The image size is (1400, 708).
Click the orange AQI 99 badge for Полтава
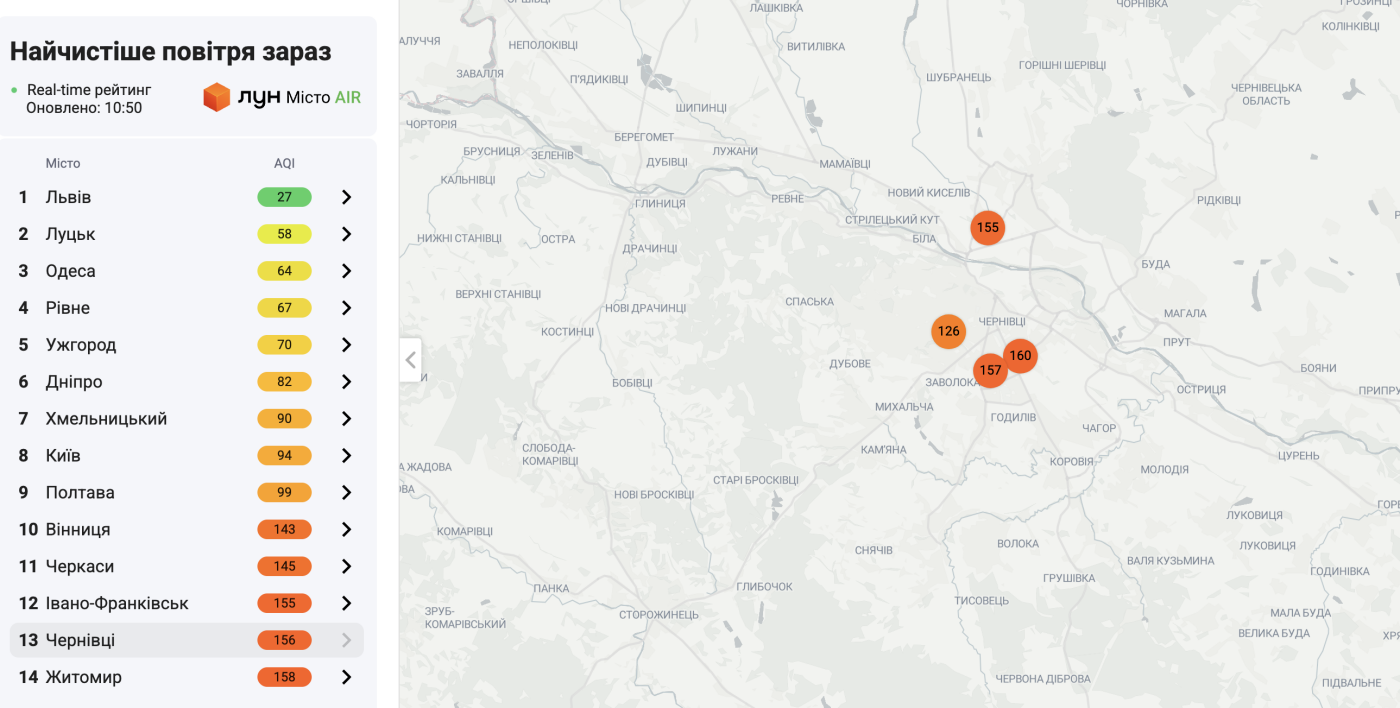[x=284, y=493]
